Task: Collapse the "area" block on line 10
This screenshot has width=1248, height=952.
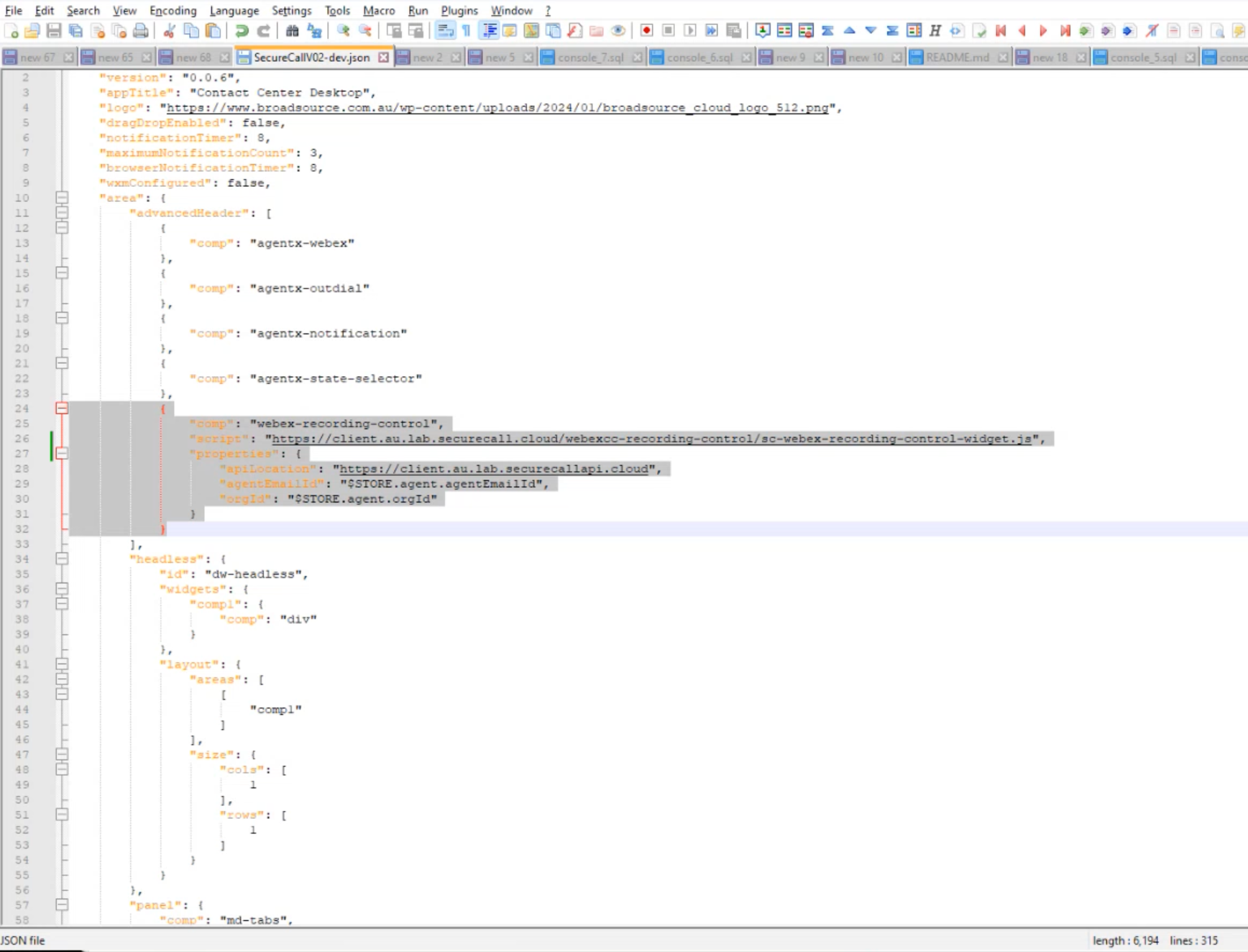Action: pos(62,198)
